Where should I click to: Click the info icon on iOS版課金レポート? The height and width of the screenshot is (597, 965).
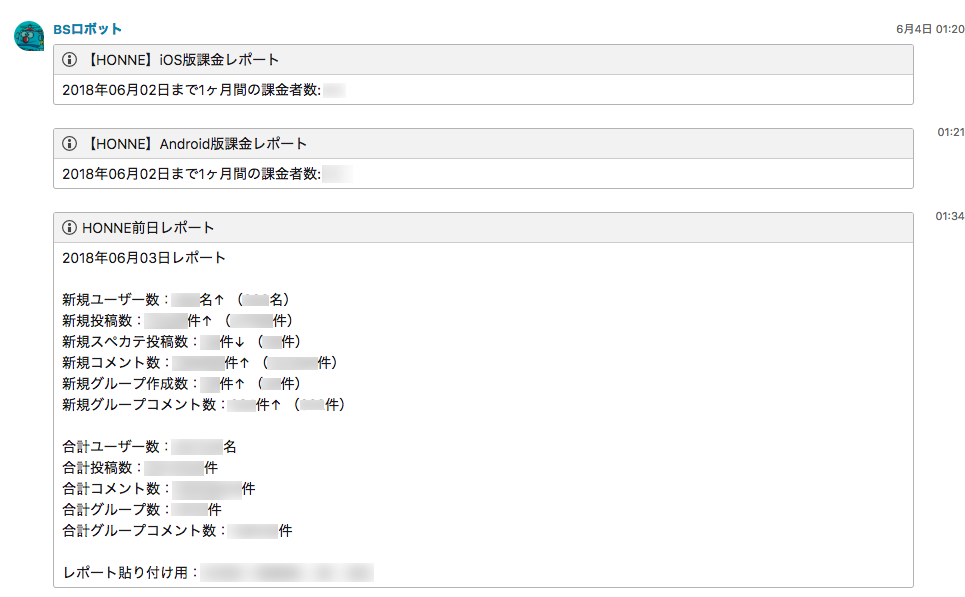click(70, 60)
